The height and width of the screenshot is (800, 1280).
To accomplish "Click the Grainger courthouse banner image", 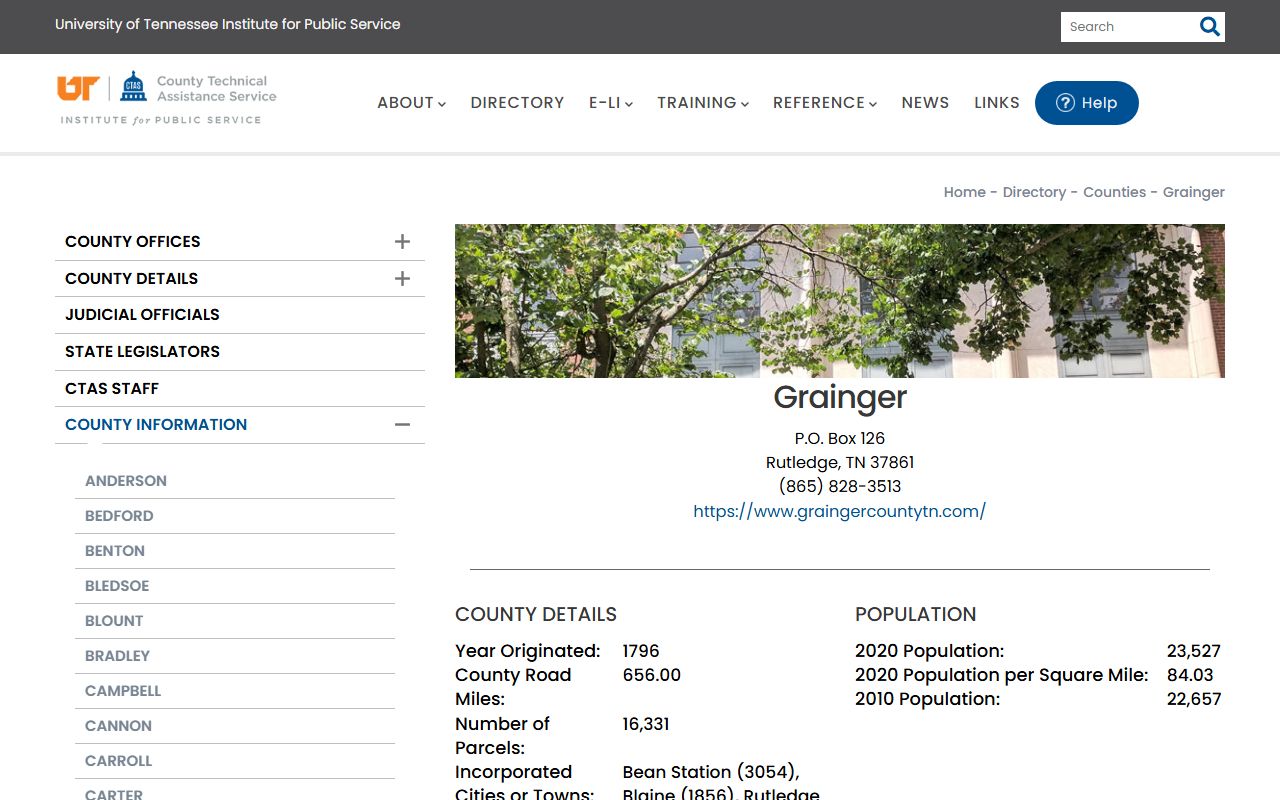I will coord(840,301).
